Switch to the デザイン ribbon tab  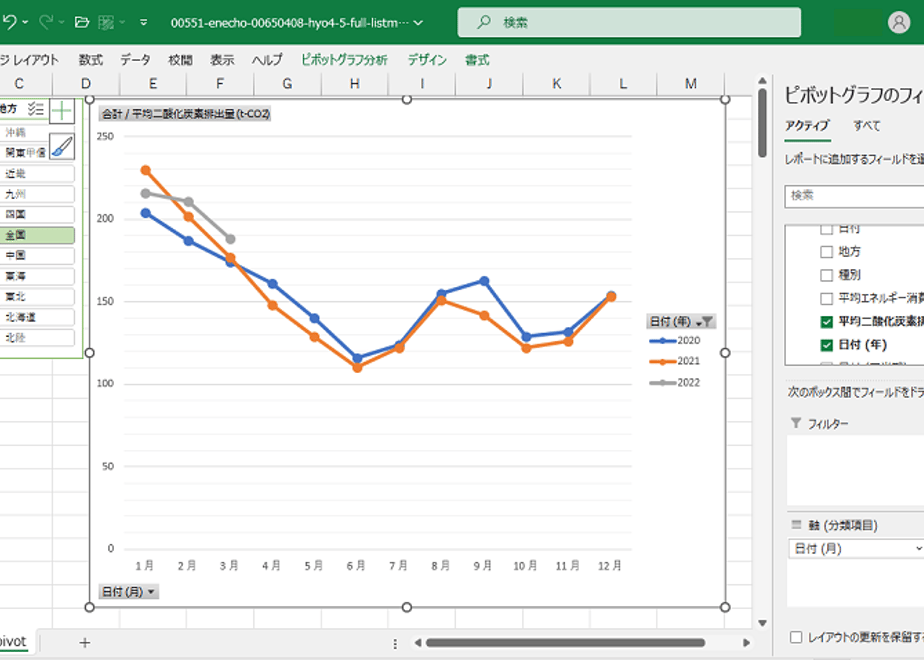click(x=427, y=60)
